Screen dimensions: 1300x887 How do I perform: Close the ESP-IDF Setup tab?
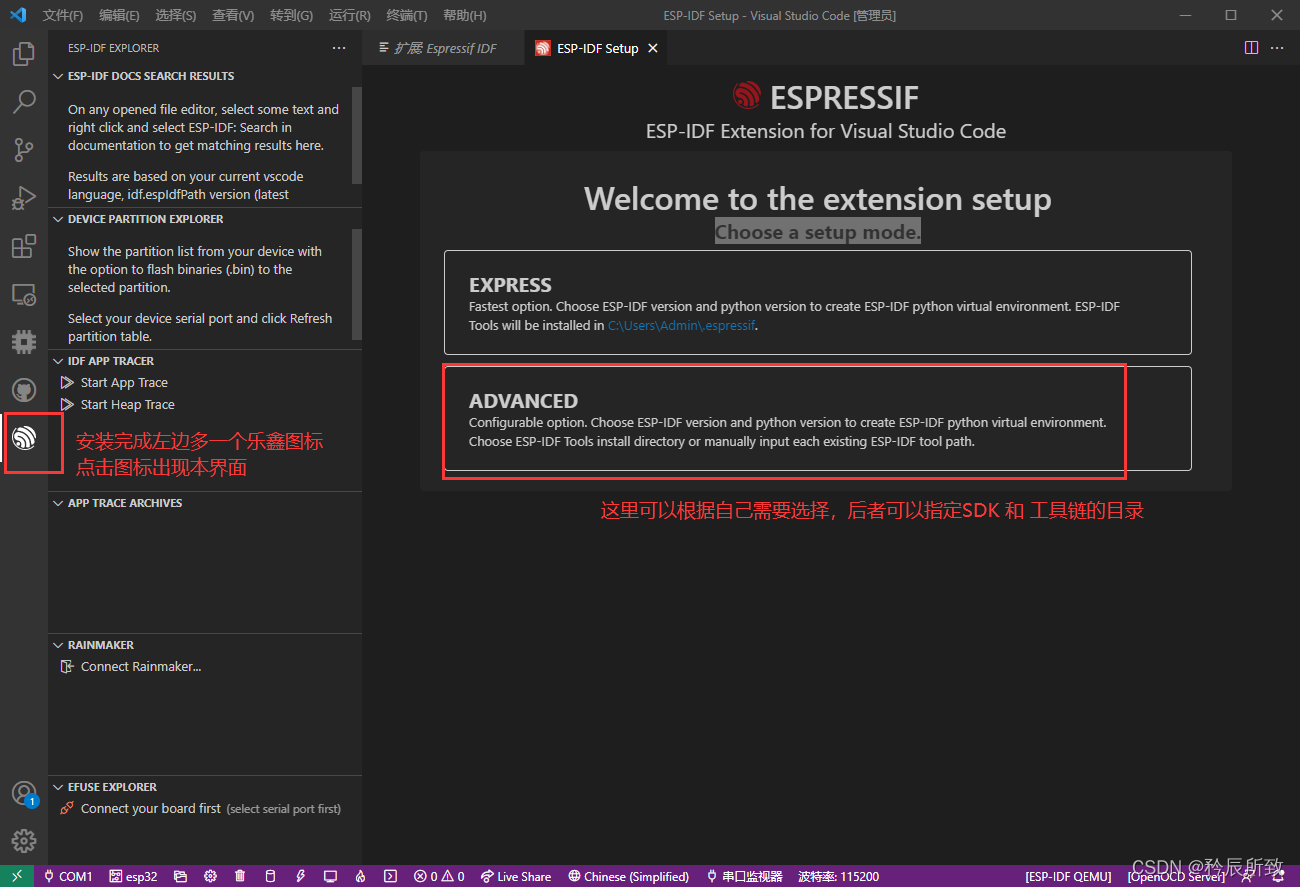point(653,48)
